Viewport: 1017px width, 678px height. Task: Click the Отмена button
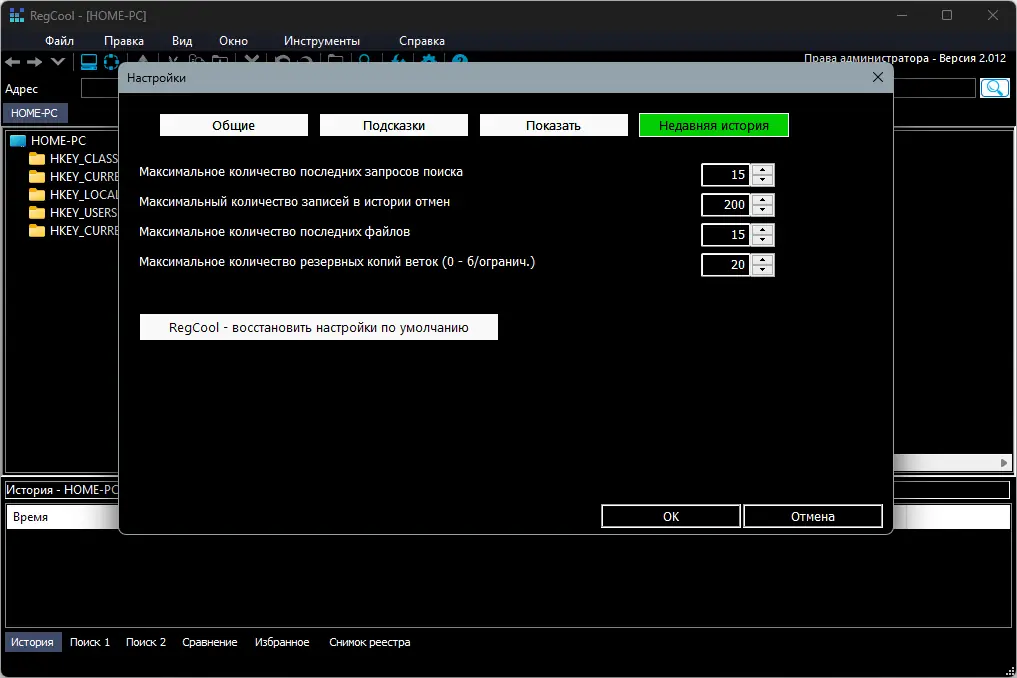click(813, 516)
